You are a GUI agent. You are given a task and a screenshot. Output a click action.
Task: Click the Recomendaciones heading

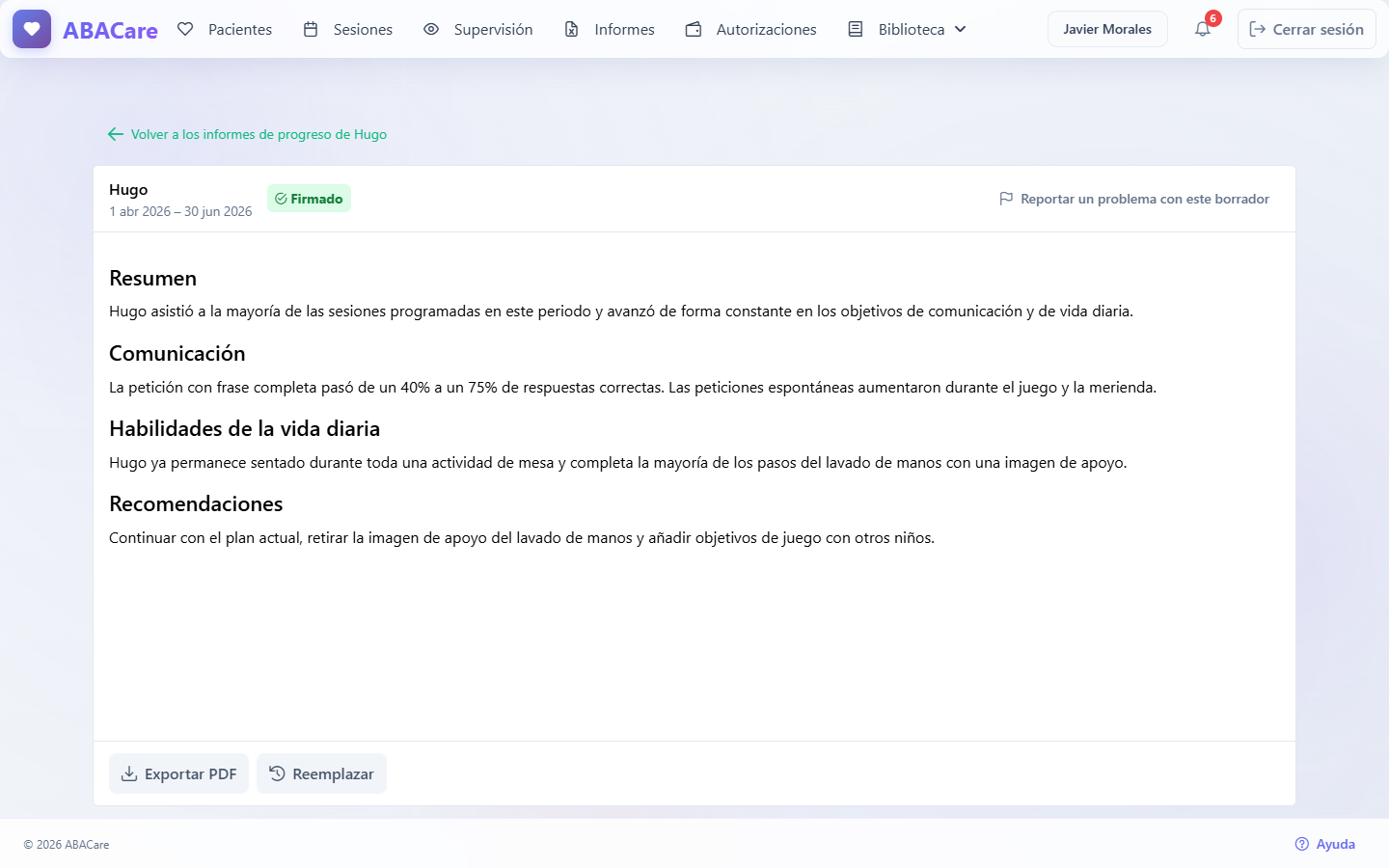click(196, 503)
